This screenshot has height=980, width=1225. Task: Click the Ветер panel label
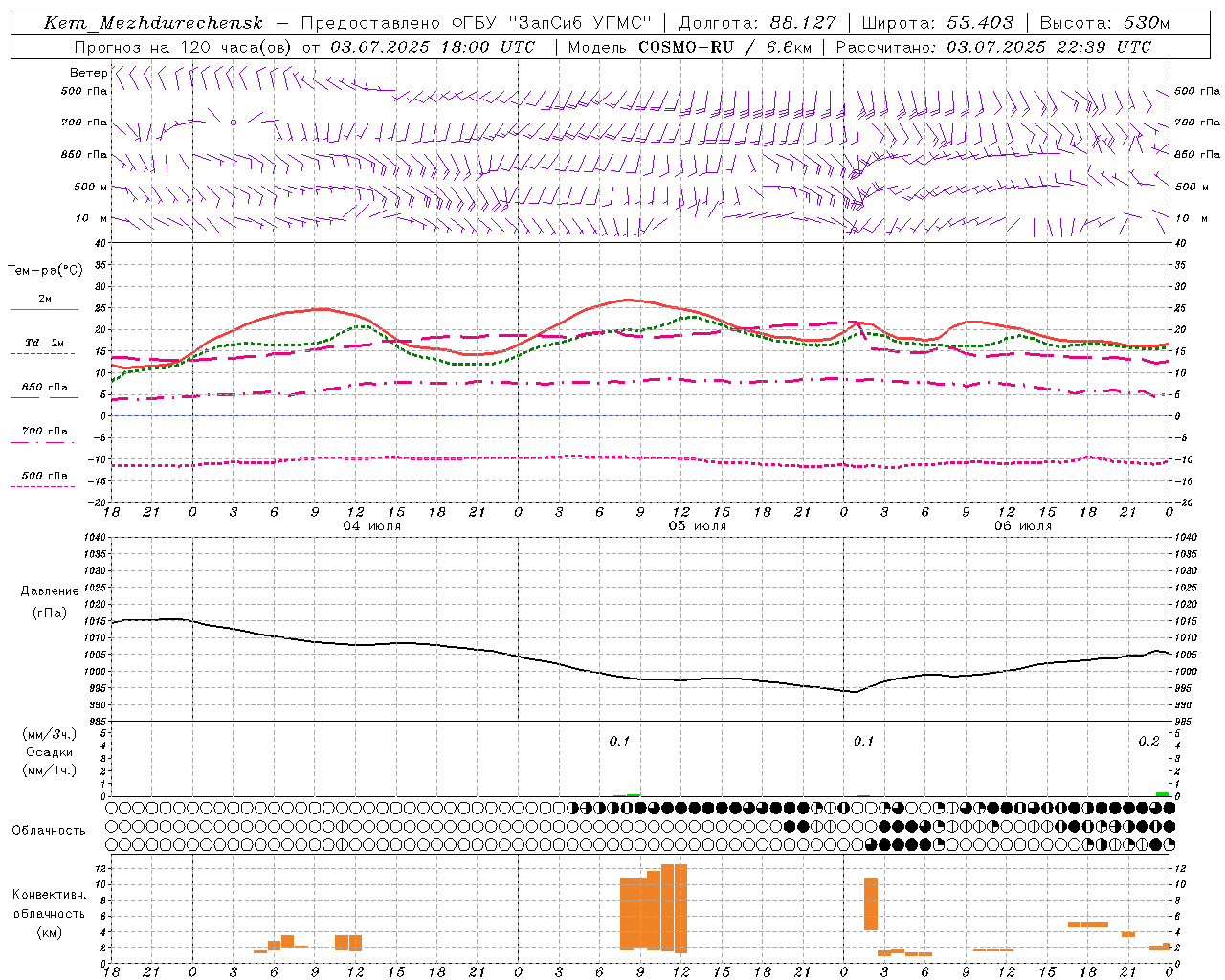click(88, 73)
